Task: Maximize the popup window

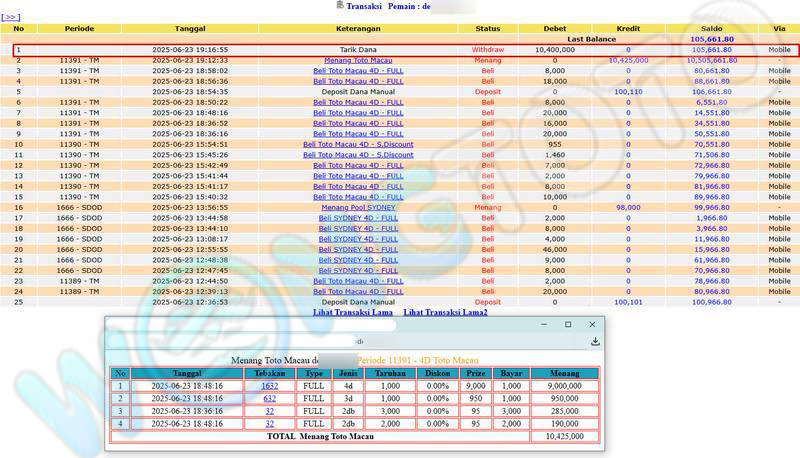Action: coord(568,324)
